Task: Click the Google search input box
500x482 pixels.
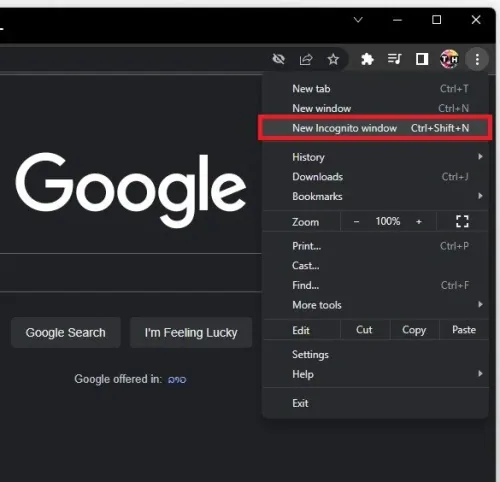Action: tap(131, 273)
